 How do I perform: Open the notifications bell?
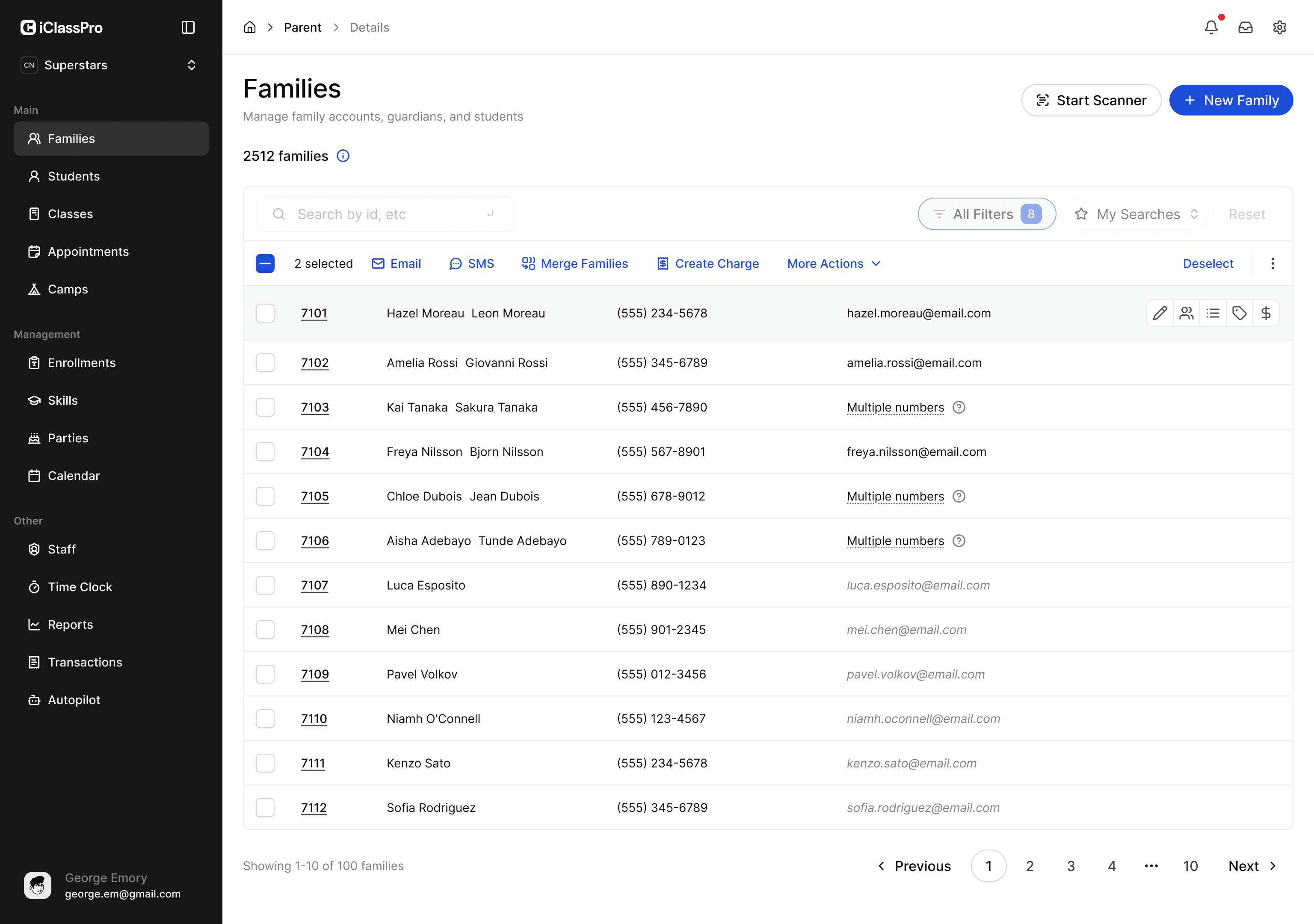point(1211,27)
